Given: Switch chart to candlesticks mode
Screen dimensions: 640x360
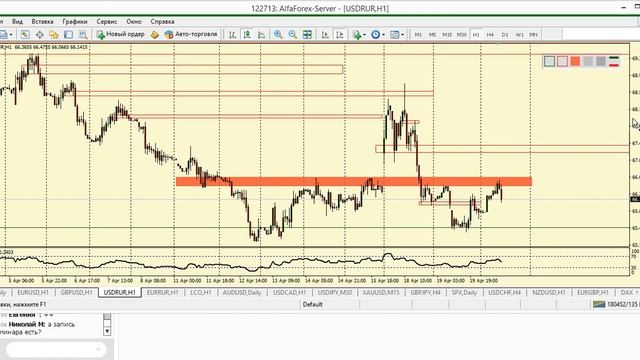Looking at the screenshot, I should click(247, 35).
